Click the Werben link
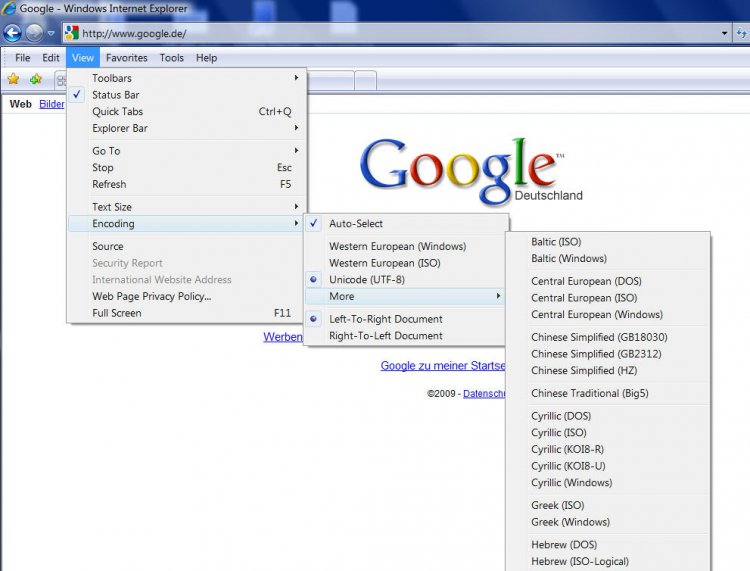Screen dimensions: 750x571 [283, 337]
